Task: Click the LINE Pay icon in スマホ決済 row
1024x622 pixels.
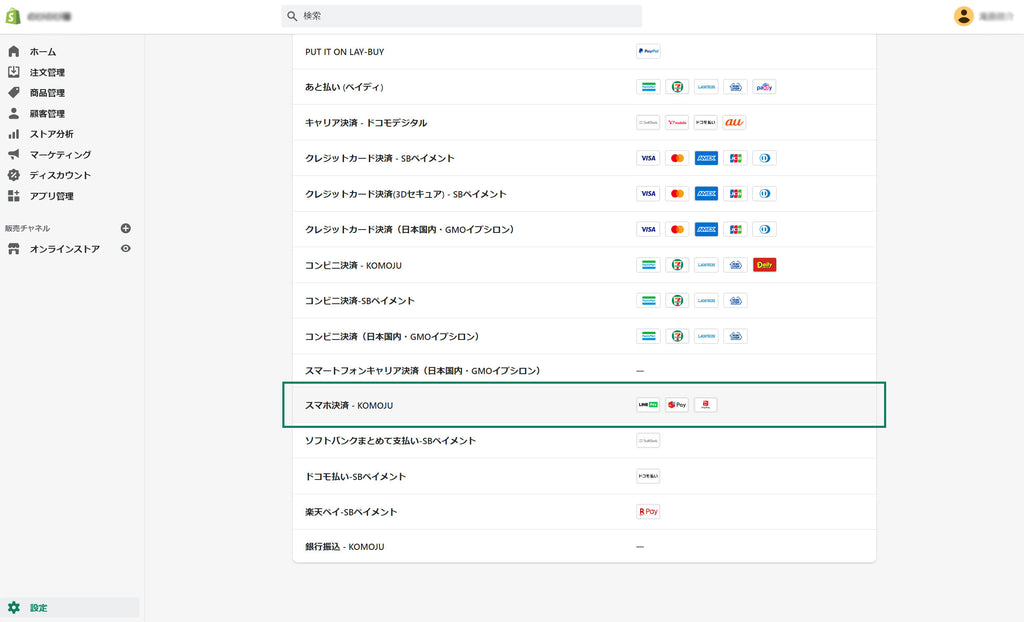Action: pos(648,405)
